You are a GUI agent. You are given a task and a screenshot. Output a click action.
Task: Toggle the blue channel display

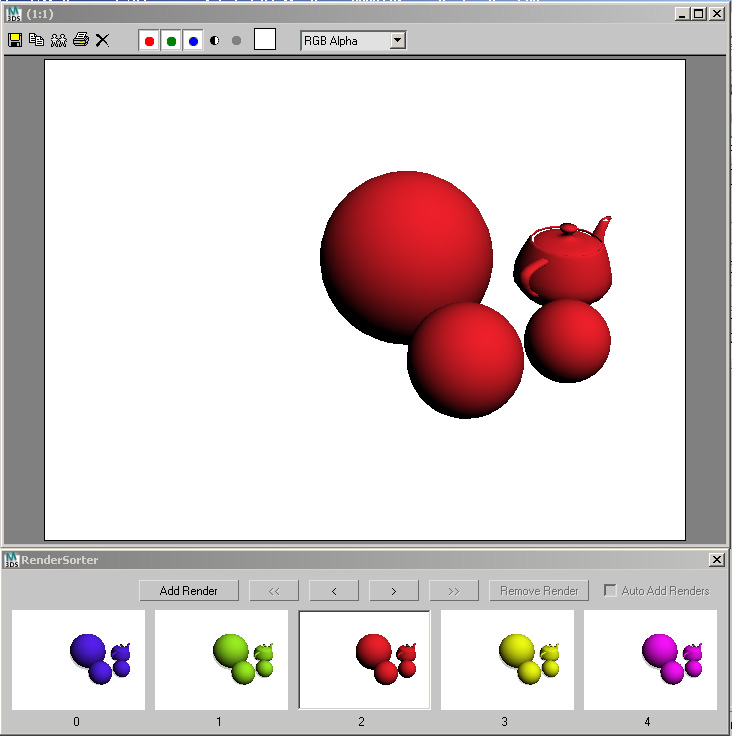[193, 41]
